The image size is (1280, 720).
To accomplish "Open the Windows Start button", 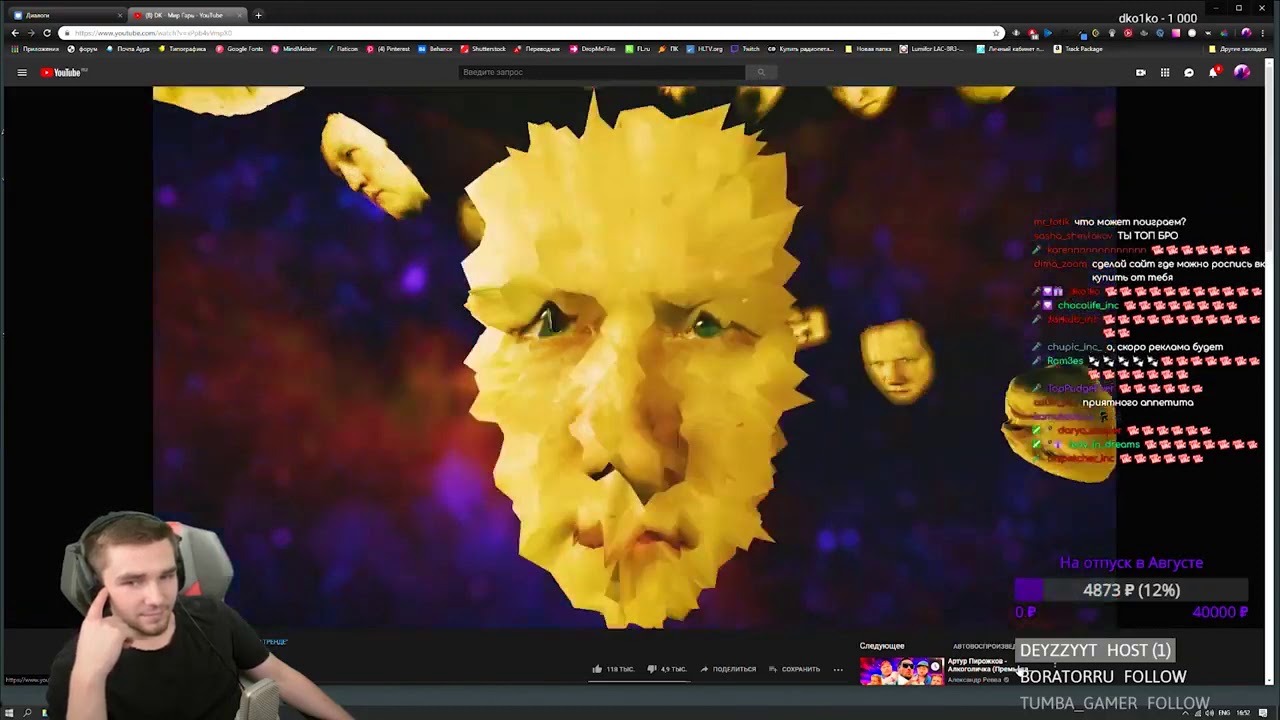I will pos(9,712).
